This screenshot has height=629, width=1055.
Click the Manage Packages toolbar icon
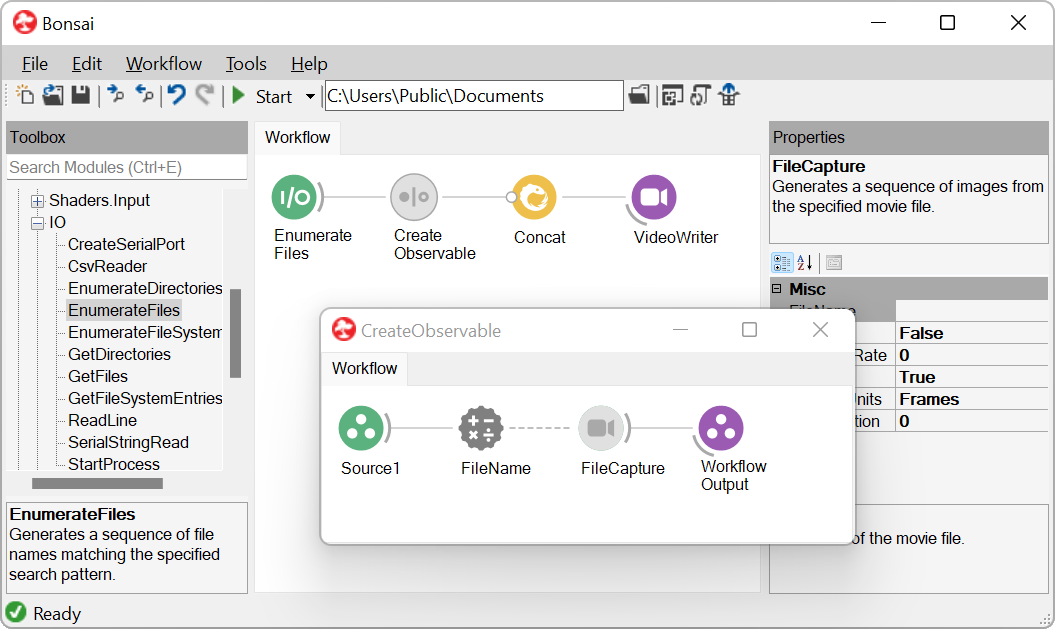(x=729, y=96)
